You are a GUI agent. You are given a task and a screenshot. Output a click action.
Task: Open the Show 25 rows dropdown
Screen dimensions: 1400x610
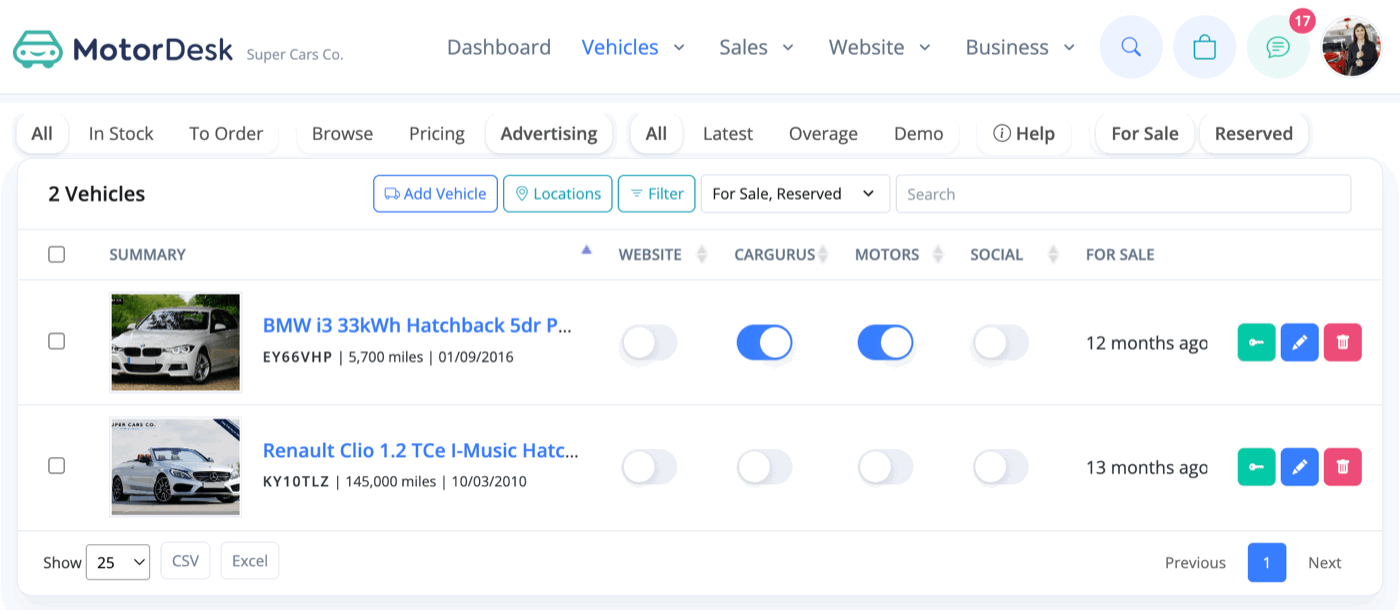(118, 562)
